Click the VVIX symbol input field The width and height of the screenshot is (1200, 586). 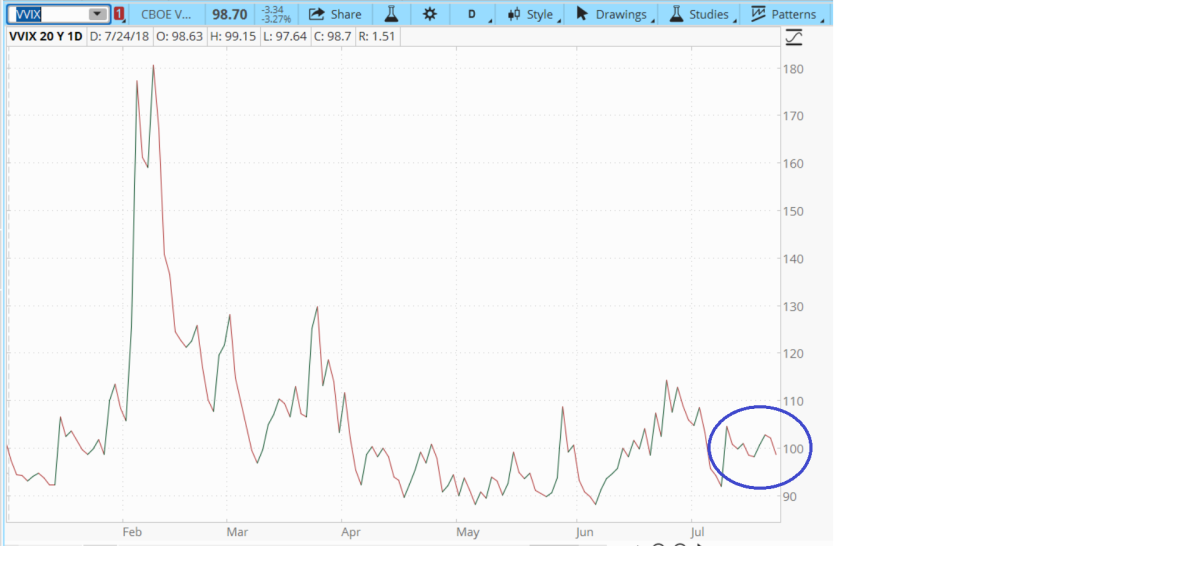pos(46,14)
